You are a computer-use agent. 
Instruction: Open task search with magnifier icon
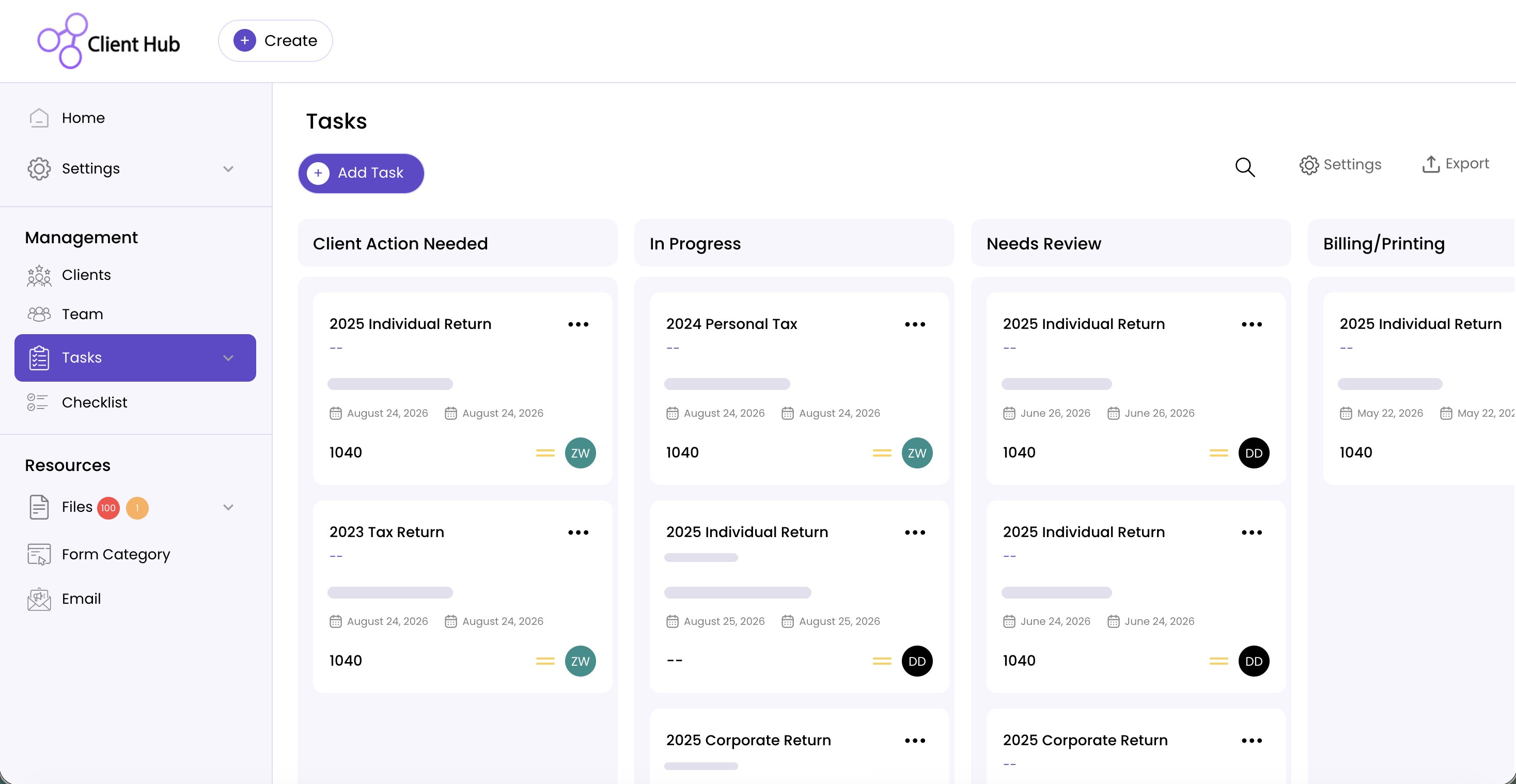point(1245,167)
